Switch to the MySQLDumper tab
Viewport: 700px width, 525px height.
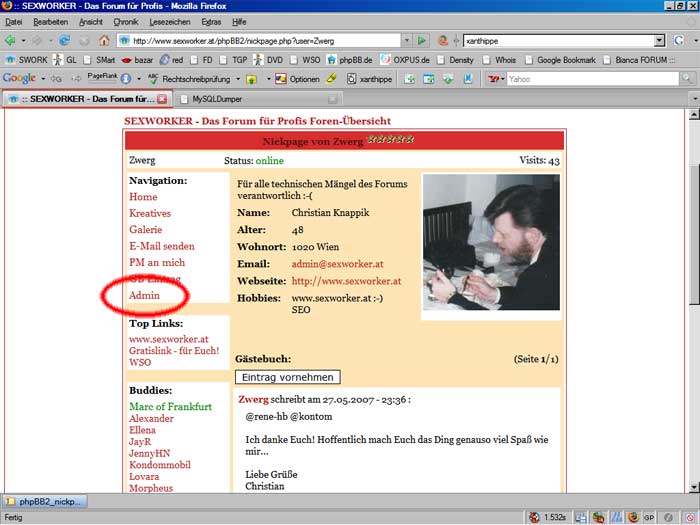click(259, 99)
